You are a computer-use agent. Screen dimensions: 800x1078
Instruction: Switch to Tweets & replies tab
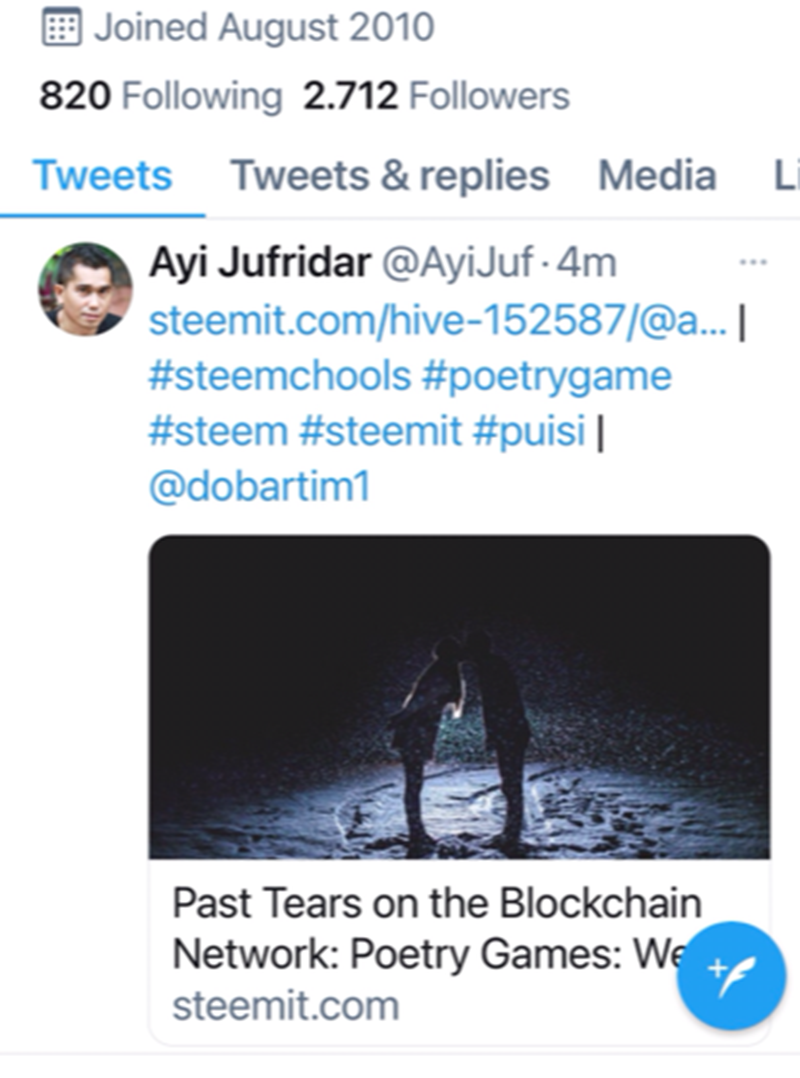[x=390, y=175]
